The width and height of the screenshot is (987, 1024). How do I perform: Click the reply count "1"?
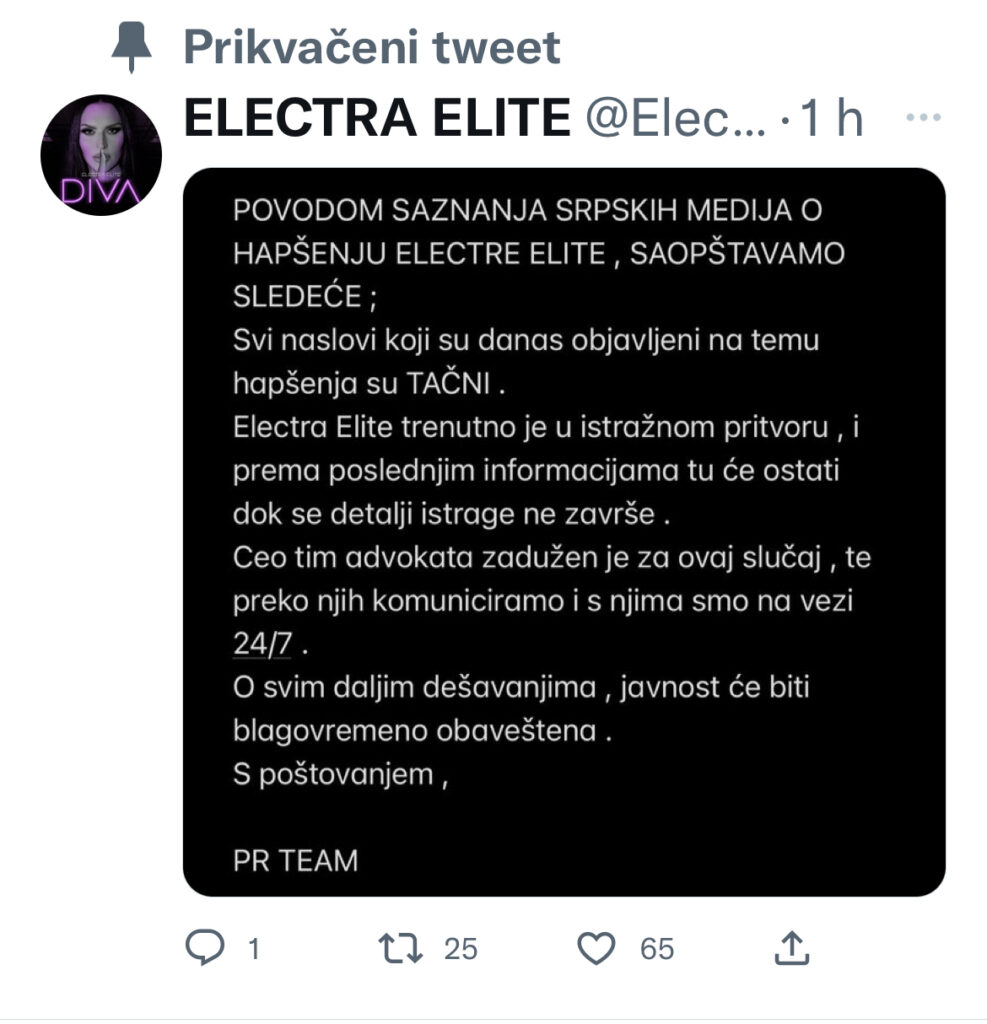[x=254, y=949]
